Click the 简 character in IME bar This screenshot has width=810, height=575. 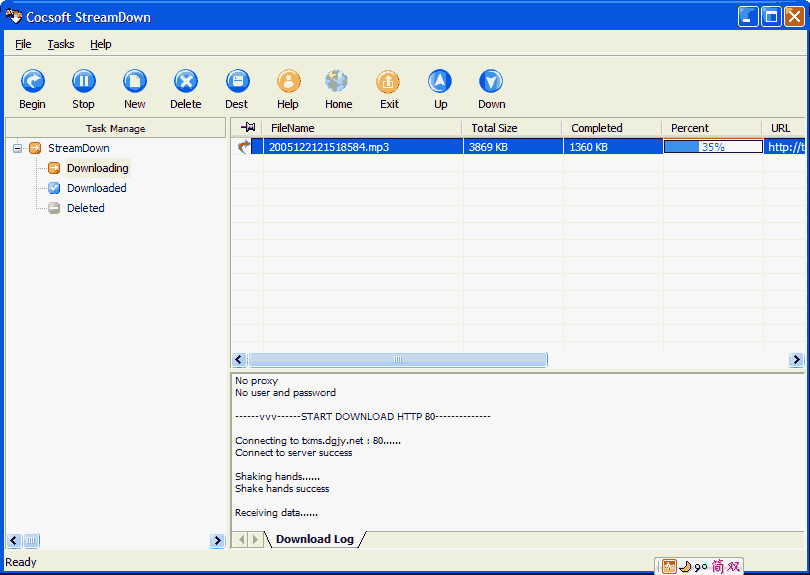[x=718, y=567]
